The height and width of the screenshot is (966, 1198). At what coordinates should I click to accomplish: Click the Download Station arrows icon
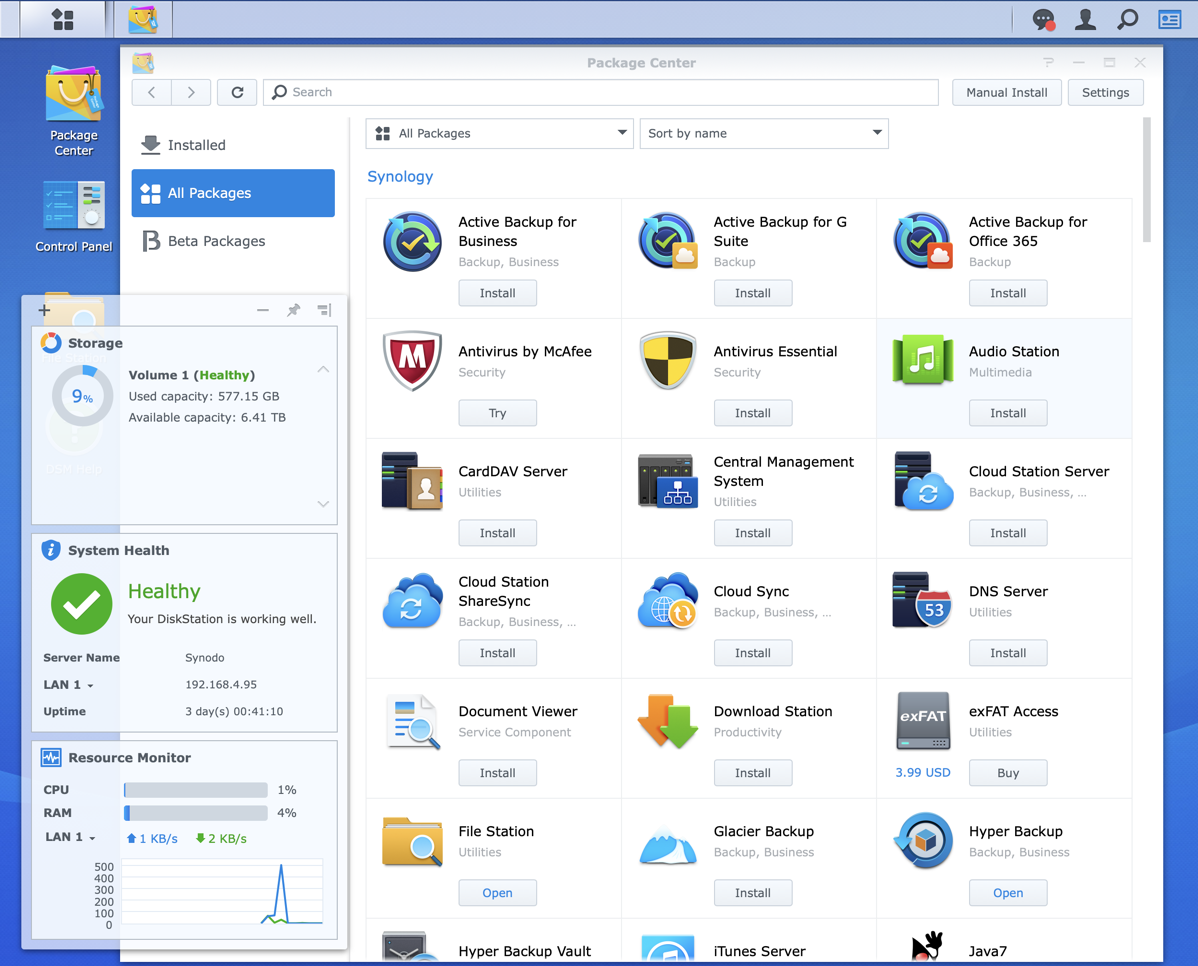(x=668, y=721)
